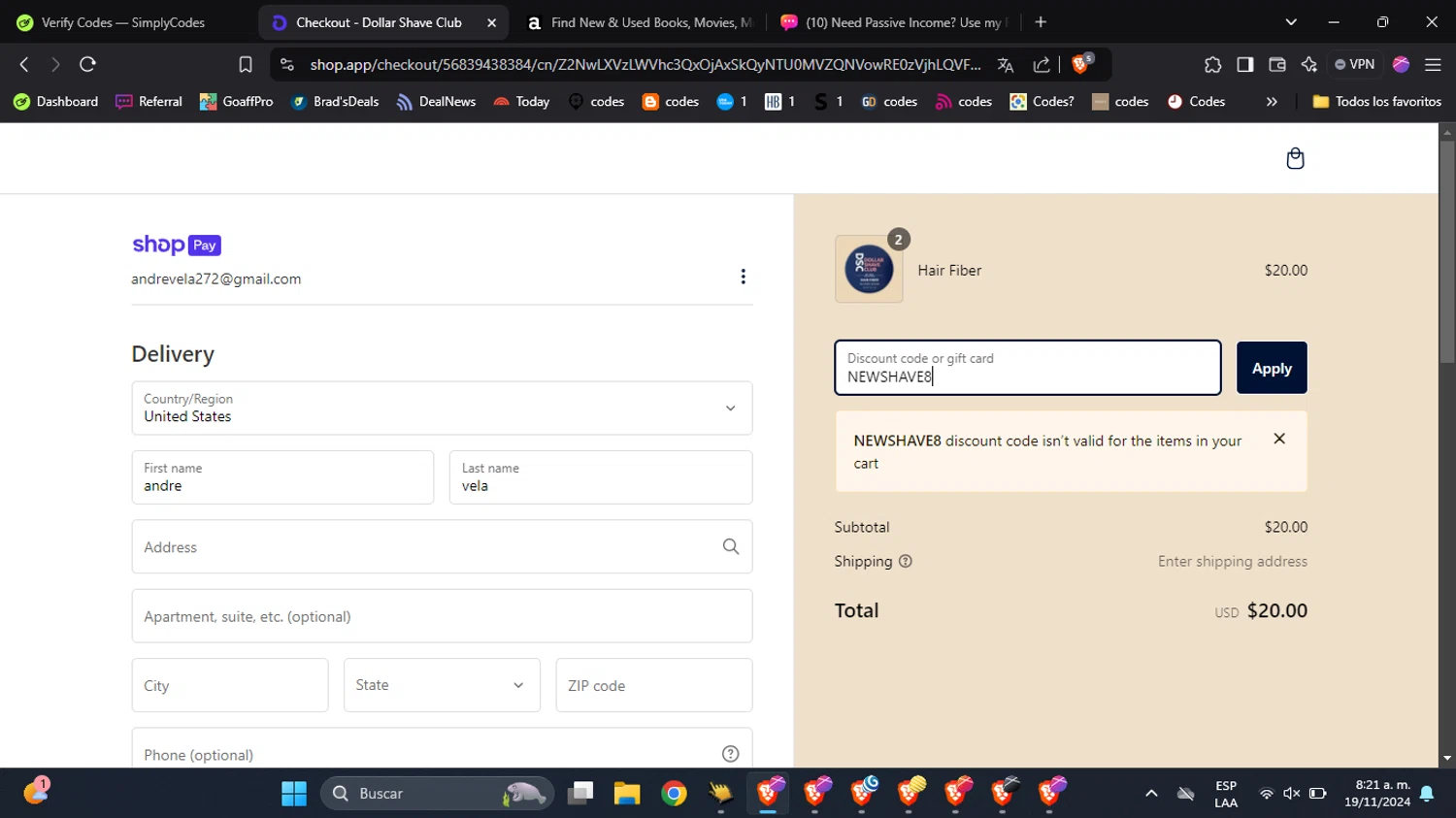Show hidden system tray icons
Viewport: 1456px width, 818px height.
pyautogui.click(x=1151, y=794)
